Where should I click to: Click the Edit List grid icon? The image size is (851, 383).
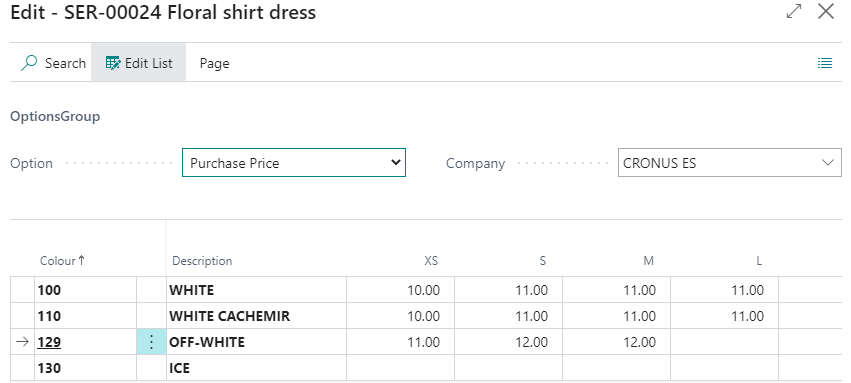coord(113,63)
